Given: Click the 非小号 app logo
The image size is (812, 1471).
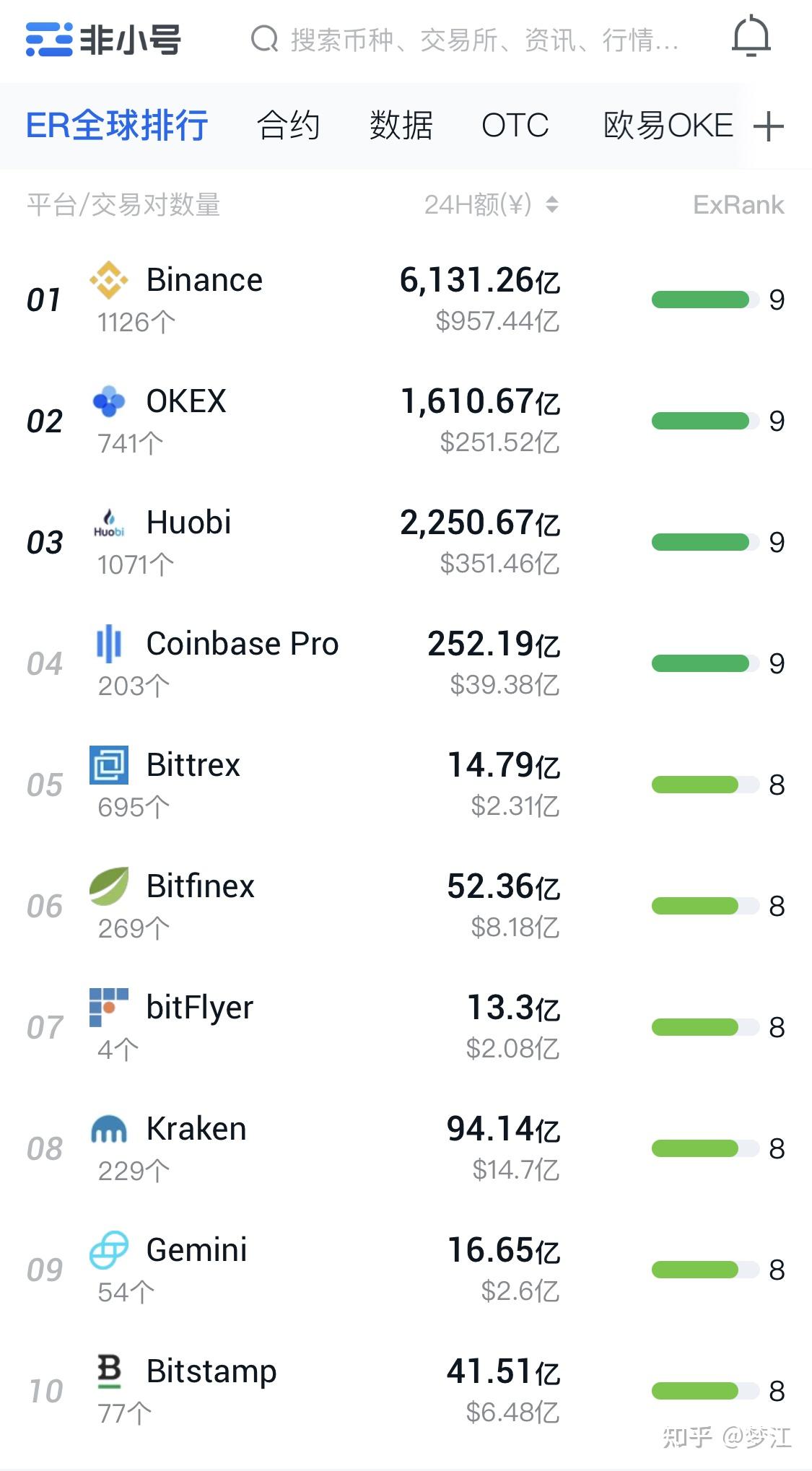Looking at the screenshot, I should coord(103,40).
